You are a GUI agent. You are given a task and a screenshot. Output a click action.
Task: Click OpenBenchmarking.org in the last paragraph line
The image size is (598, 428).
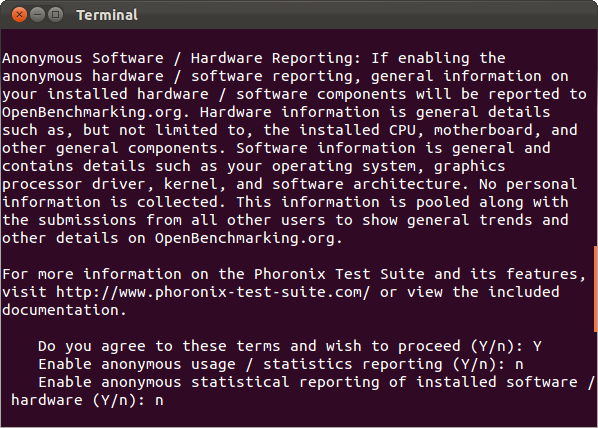(x=249, y=239)
